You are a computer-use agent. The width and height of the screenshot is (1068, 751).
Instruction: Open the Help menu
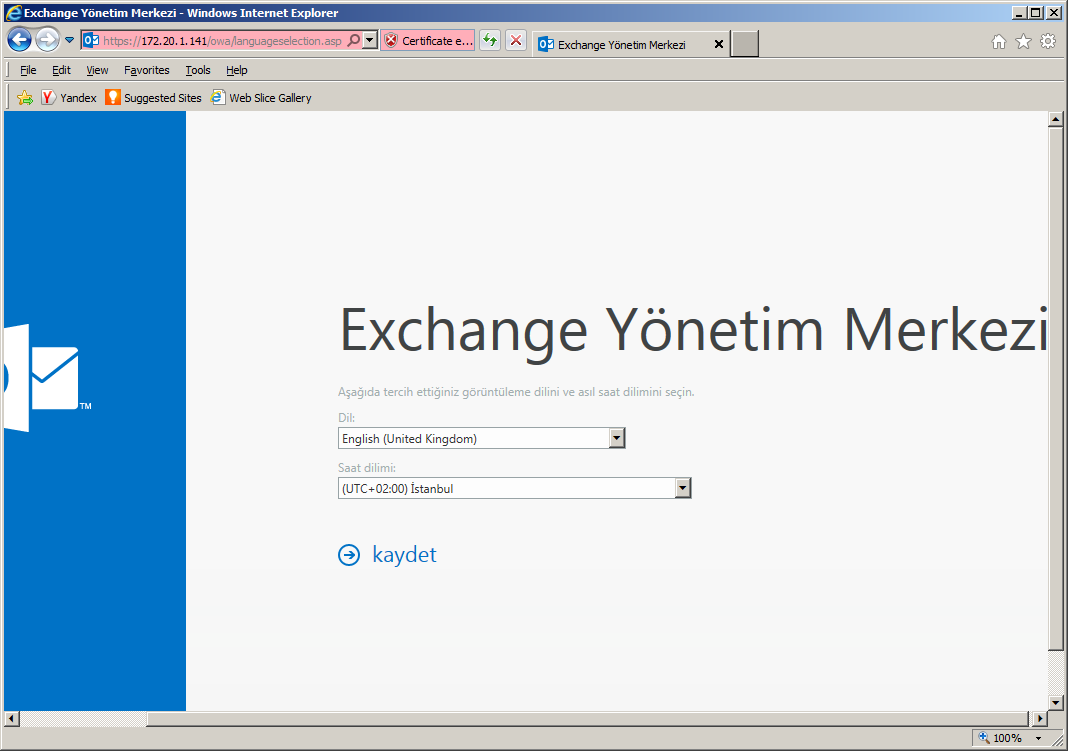[236, 70]
